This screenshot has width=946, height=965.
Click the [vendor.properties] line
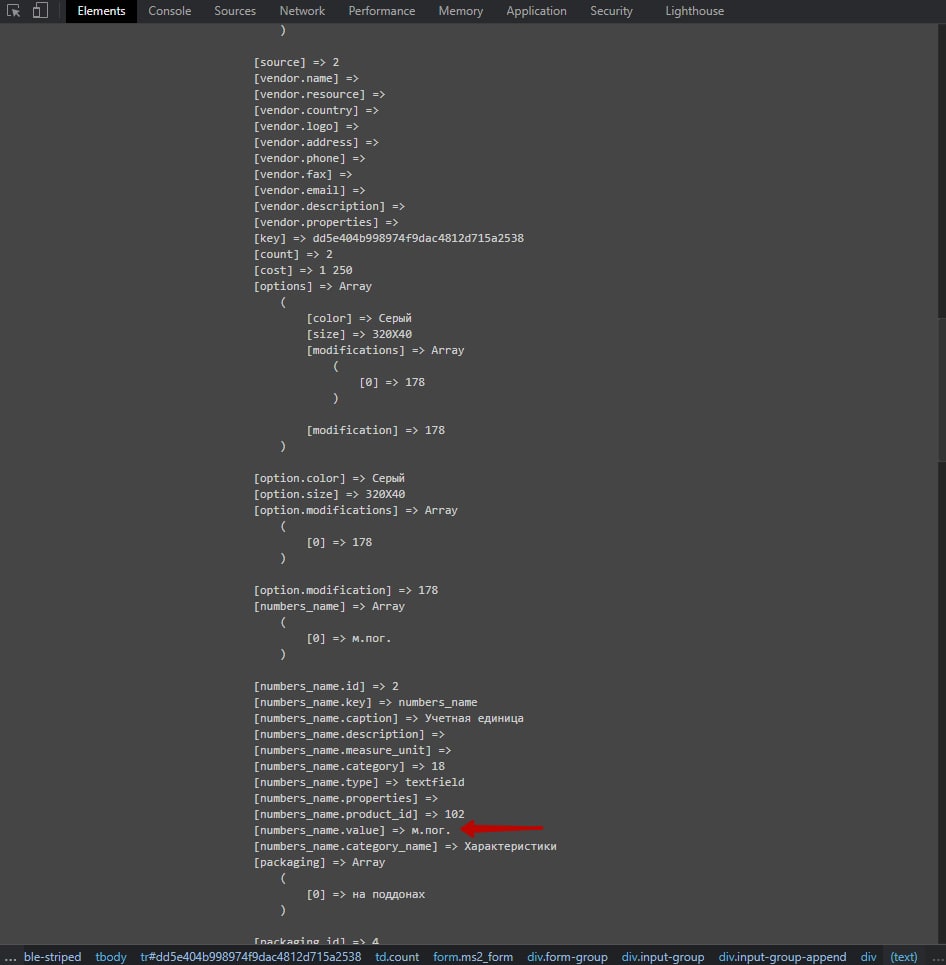pyautogui.click(x=326, y=222)
